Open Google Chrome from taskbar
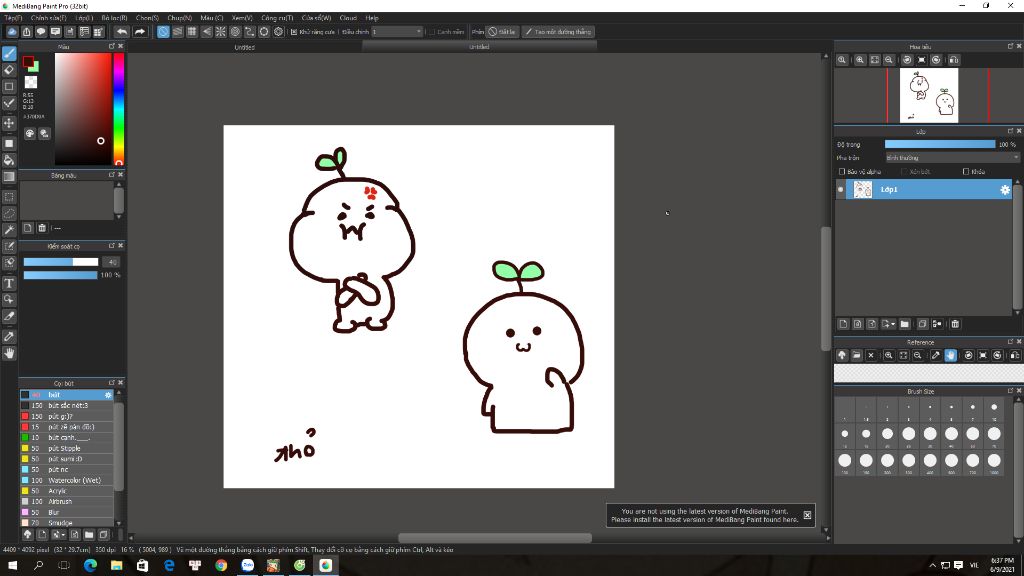The image size is (1024, 576). tap(221, 566)
